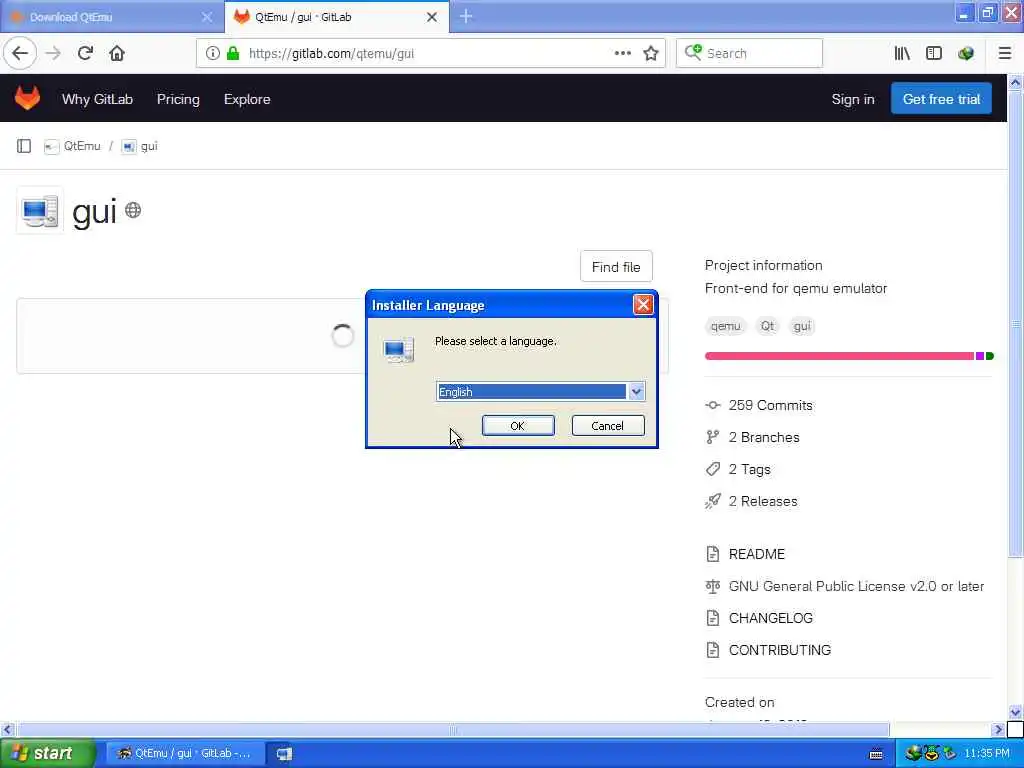Toggle GitLab sidebar panel icon
The width and height of the screenshot is (1024, 768).
click(x=24, y=146)
